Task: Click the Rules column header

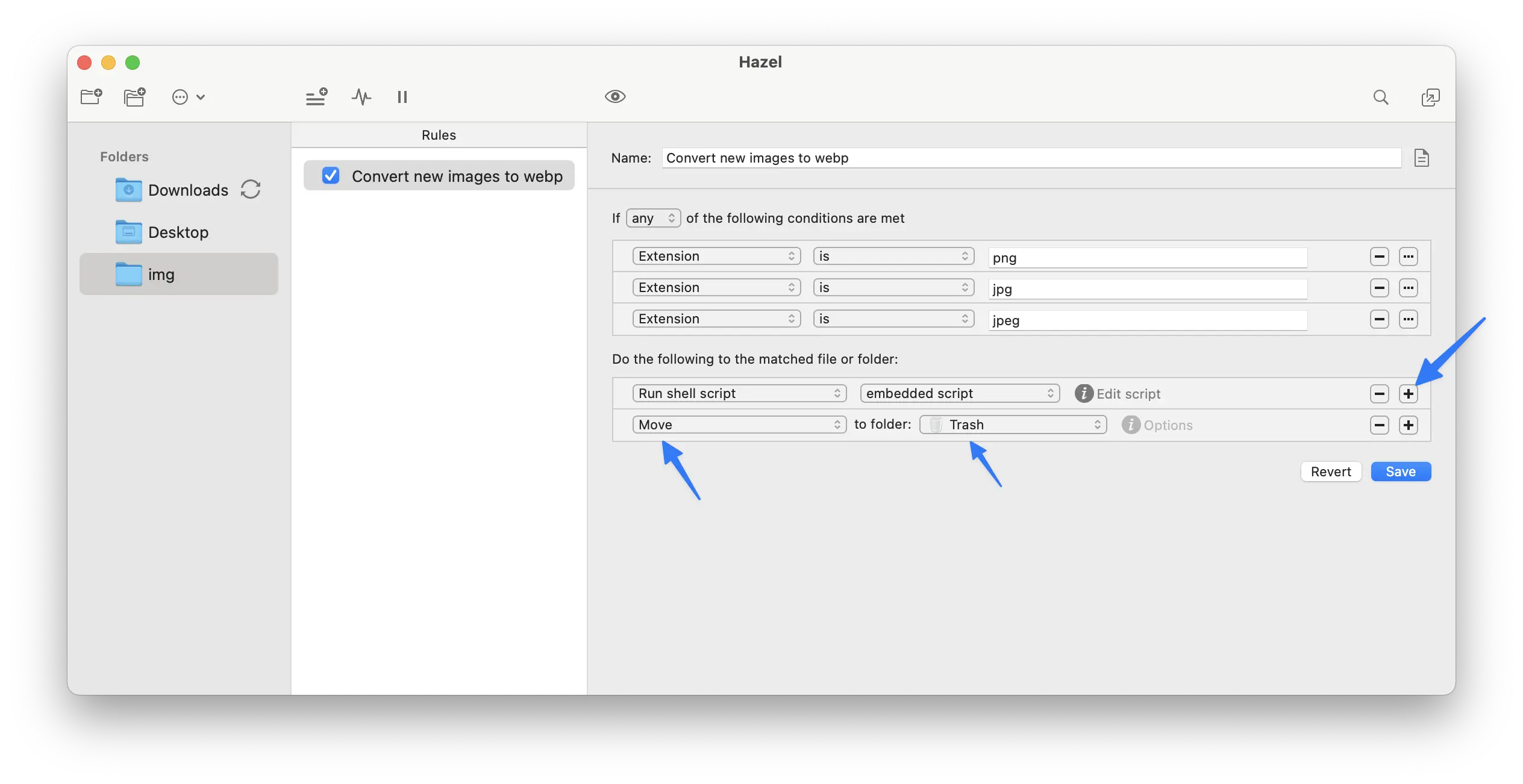Action: tap(439, 135)
